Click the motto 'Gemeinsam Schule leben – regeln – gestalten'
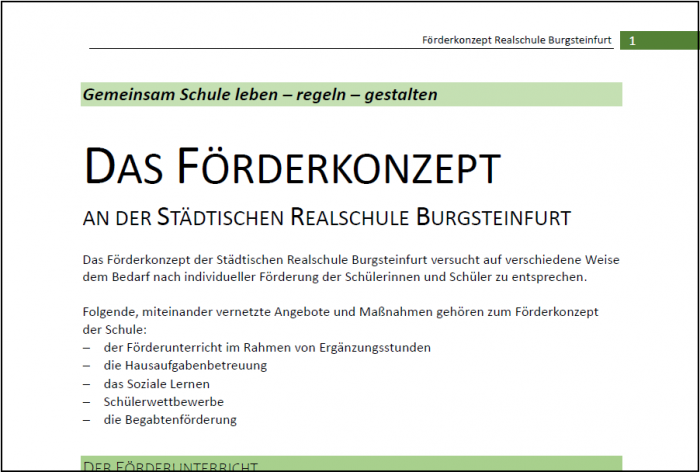The width and height of the screenshot is (700, 472). 260,94
